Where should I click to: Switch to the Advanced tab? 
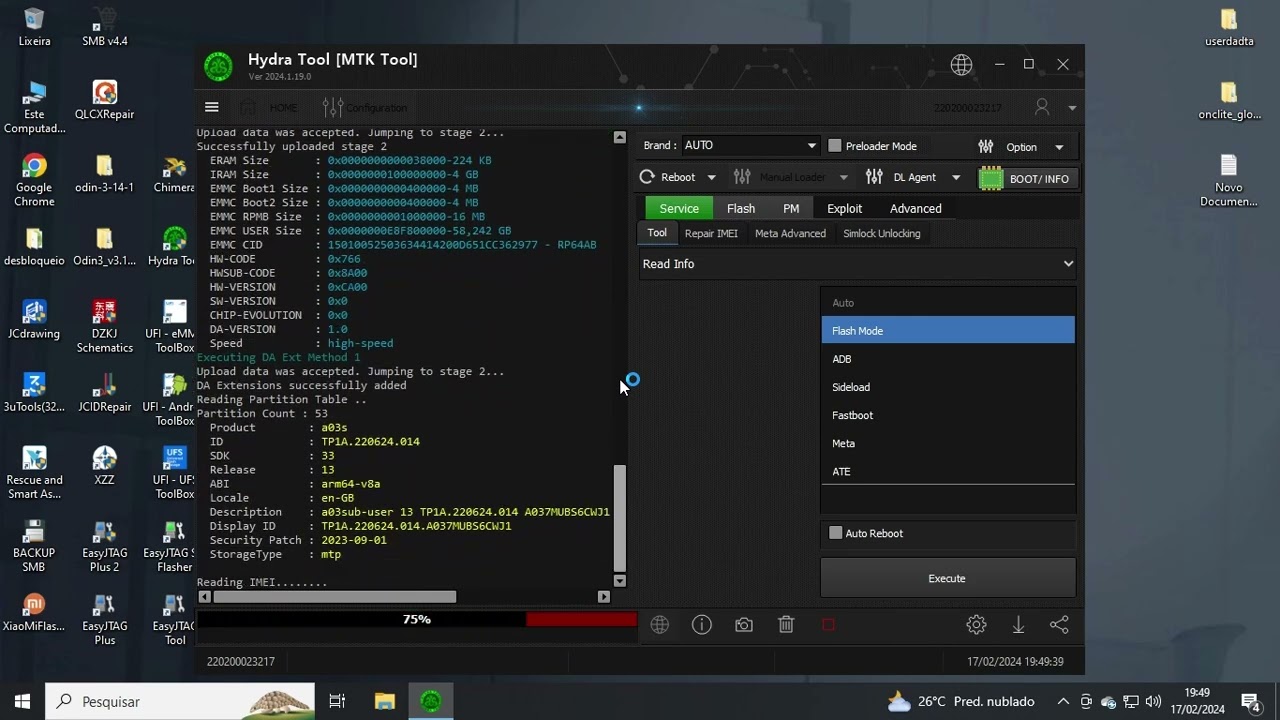(x=915, y=208)
